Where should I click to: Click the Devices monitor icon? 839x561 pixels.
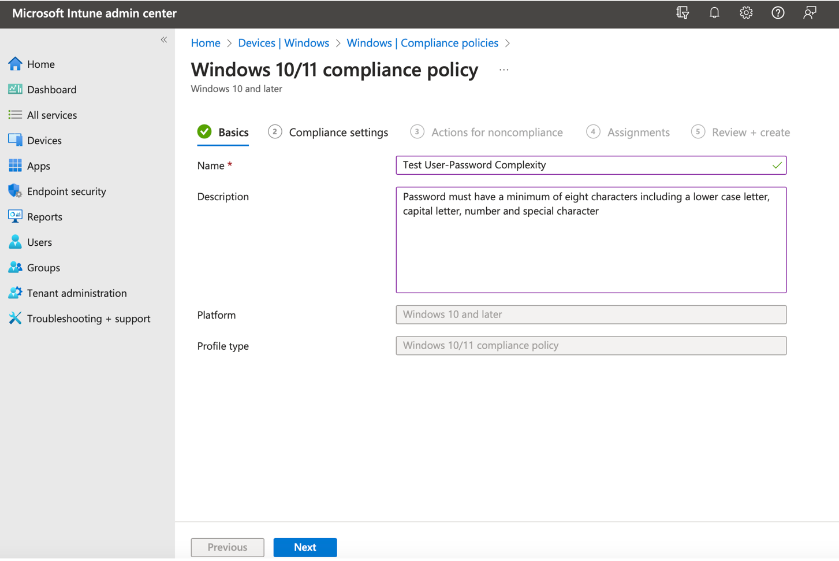[15, 140]
